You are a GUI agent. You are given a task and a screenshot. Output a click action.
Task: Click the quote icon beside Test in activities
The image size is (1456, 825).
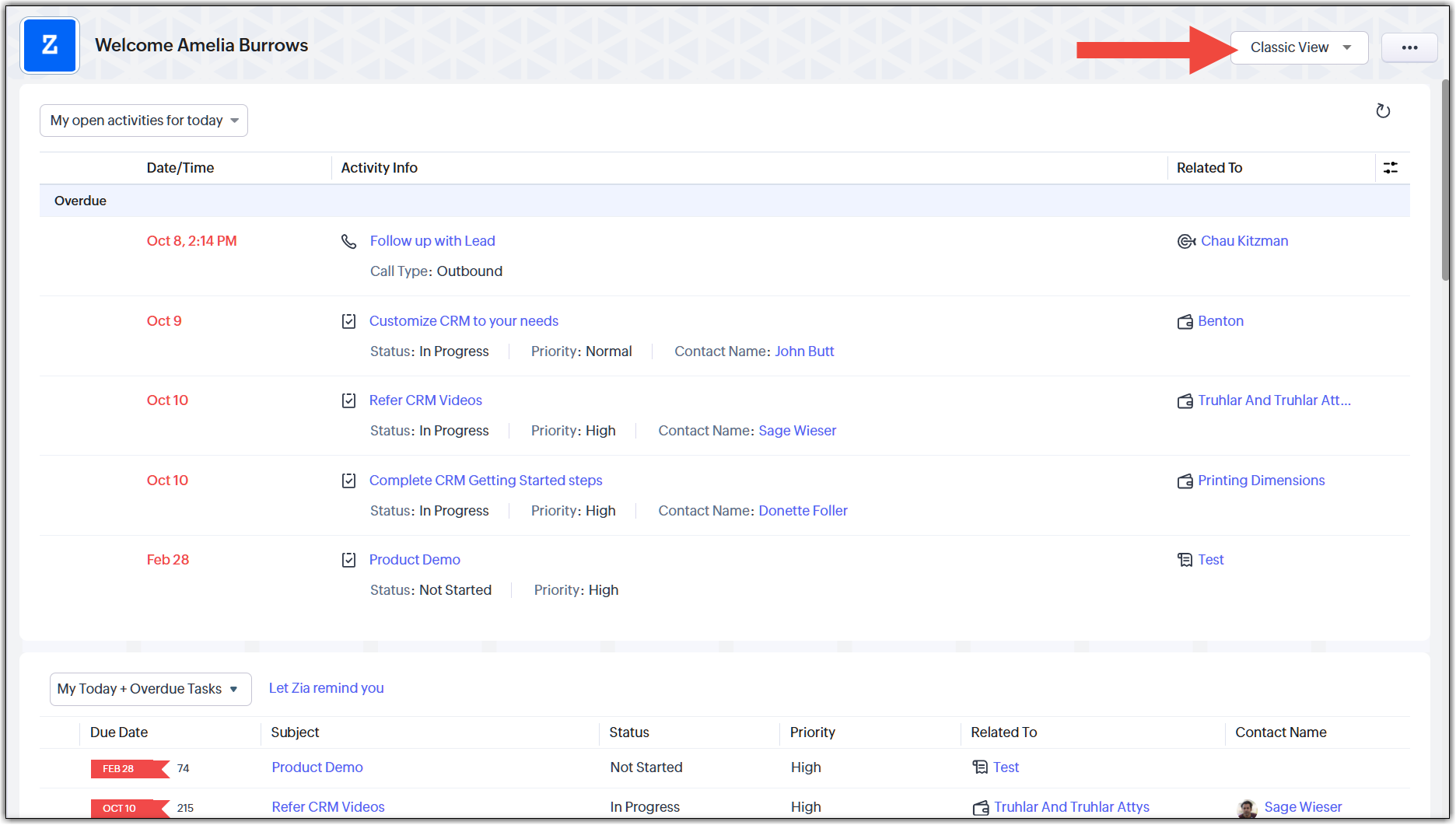(1185, 560)
